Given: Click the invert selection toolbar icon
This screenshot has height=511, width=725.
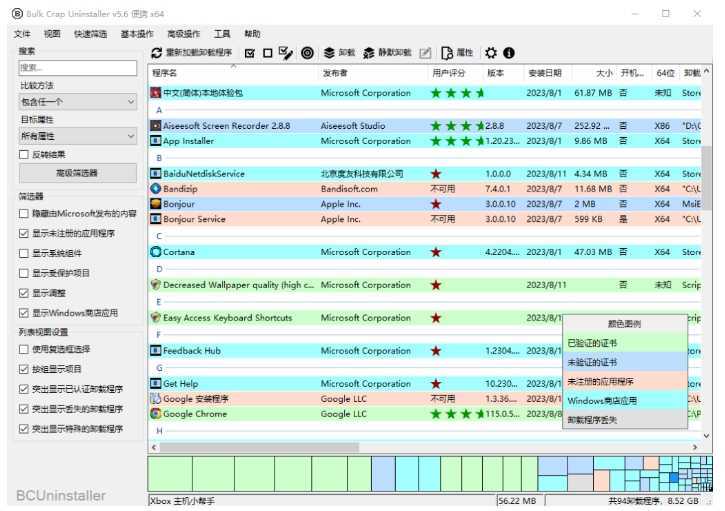Looking at the screenshot, I should click(286, 53).
